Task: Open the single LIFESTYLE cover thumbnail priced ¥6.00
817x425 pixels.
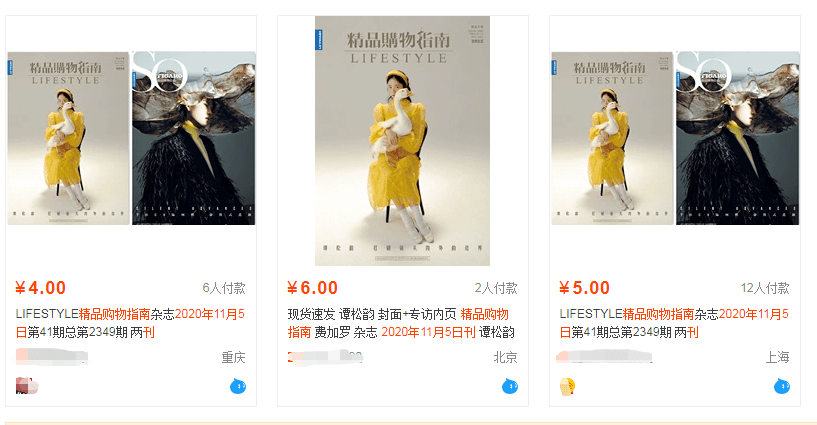Action: coord(402,141)
